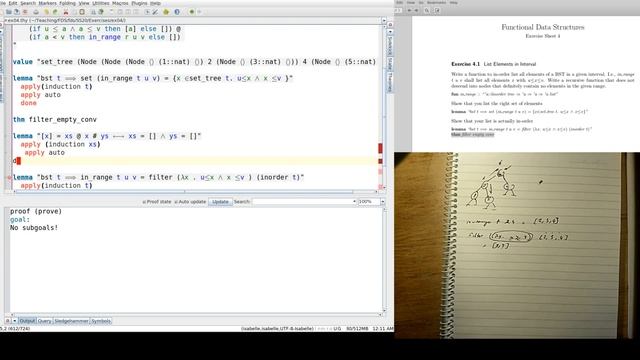Toggle the fold marker beside the last lemma
The height and width of the screenshot is (360, 640).
[x=9, y=177]
